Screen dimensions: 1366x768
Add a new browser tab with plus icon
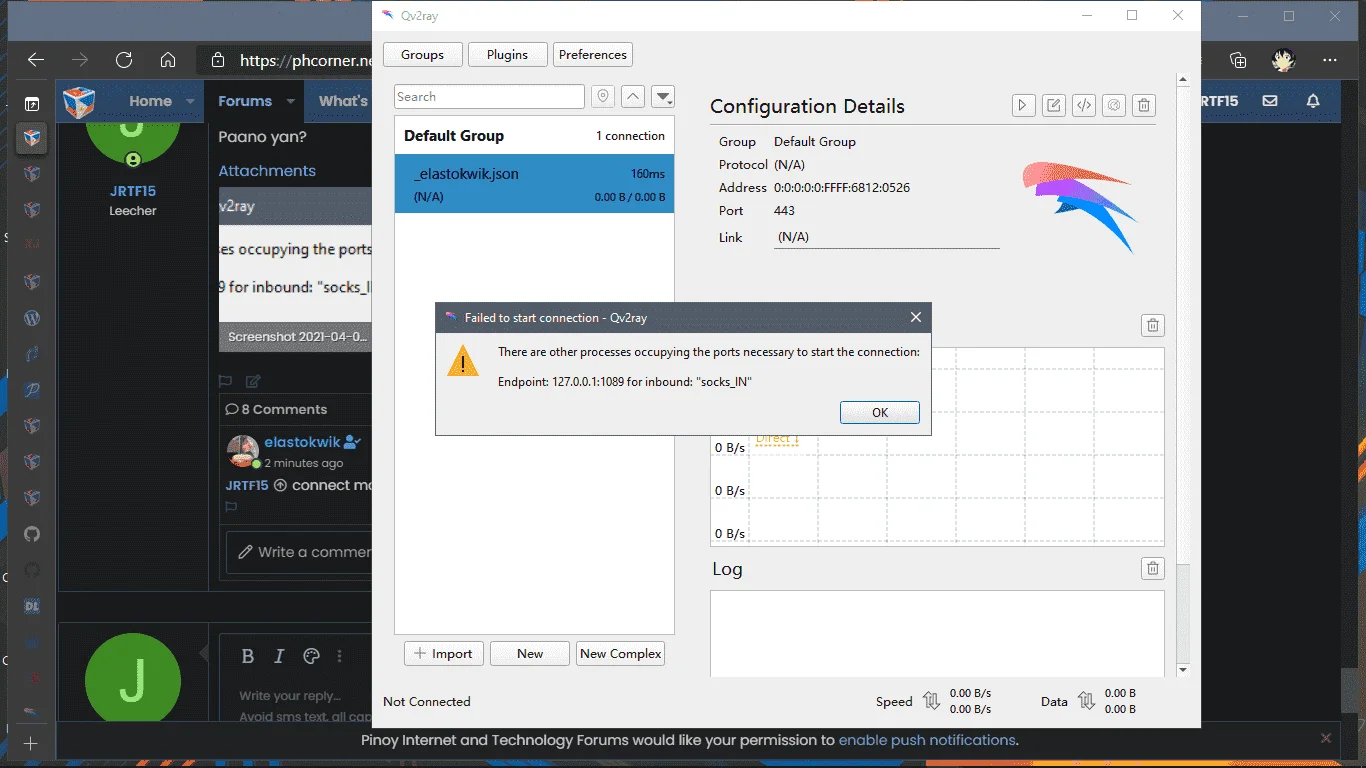click(31, 744)
